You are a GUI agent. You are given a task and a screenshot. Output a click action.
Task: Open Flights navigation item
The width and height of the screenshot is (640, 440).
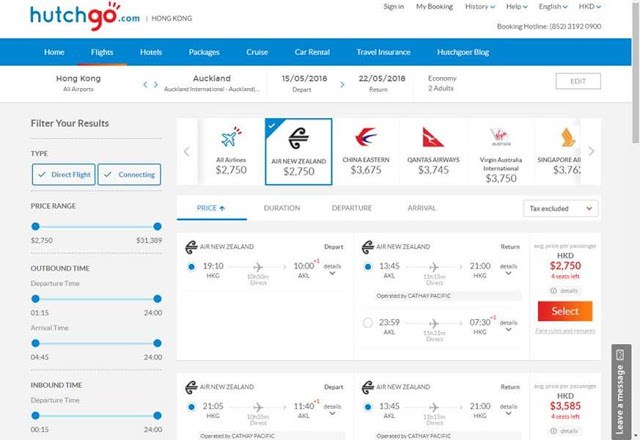click(x=102, y=52)
